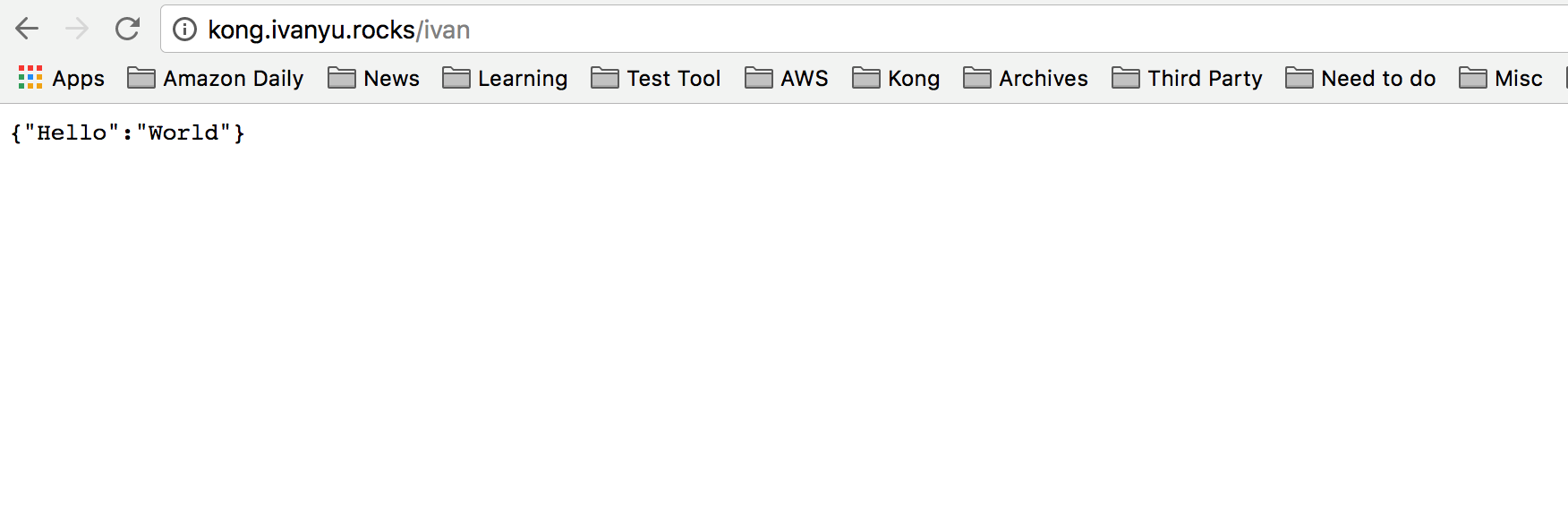1568x521 pixels.
Task: Click the Amazon Daily folder icon
Action: point(141,78)
